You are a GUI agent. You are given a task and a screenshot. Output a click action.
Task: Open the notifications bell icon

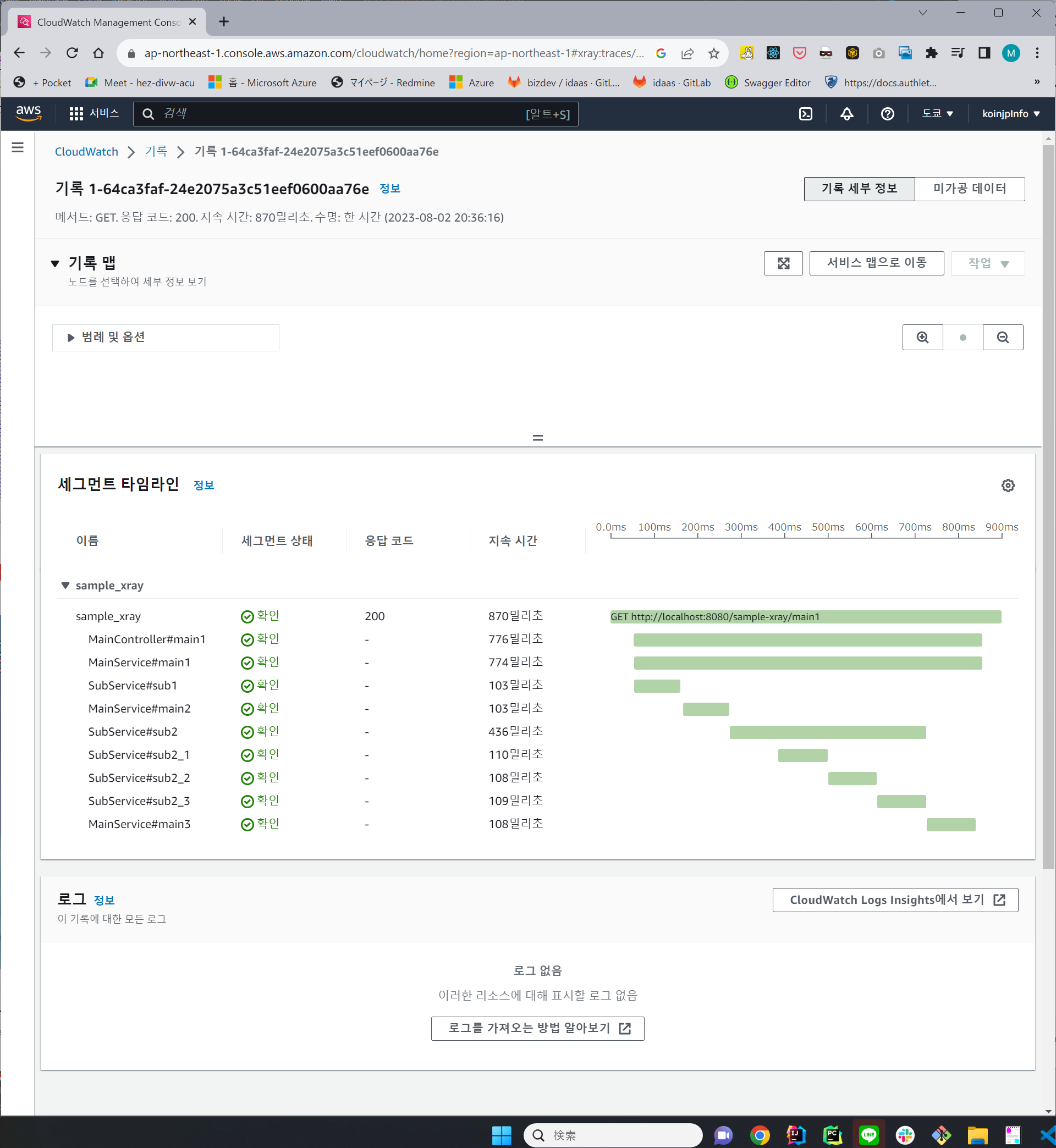[x=846, y=114]
